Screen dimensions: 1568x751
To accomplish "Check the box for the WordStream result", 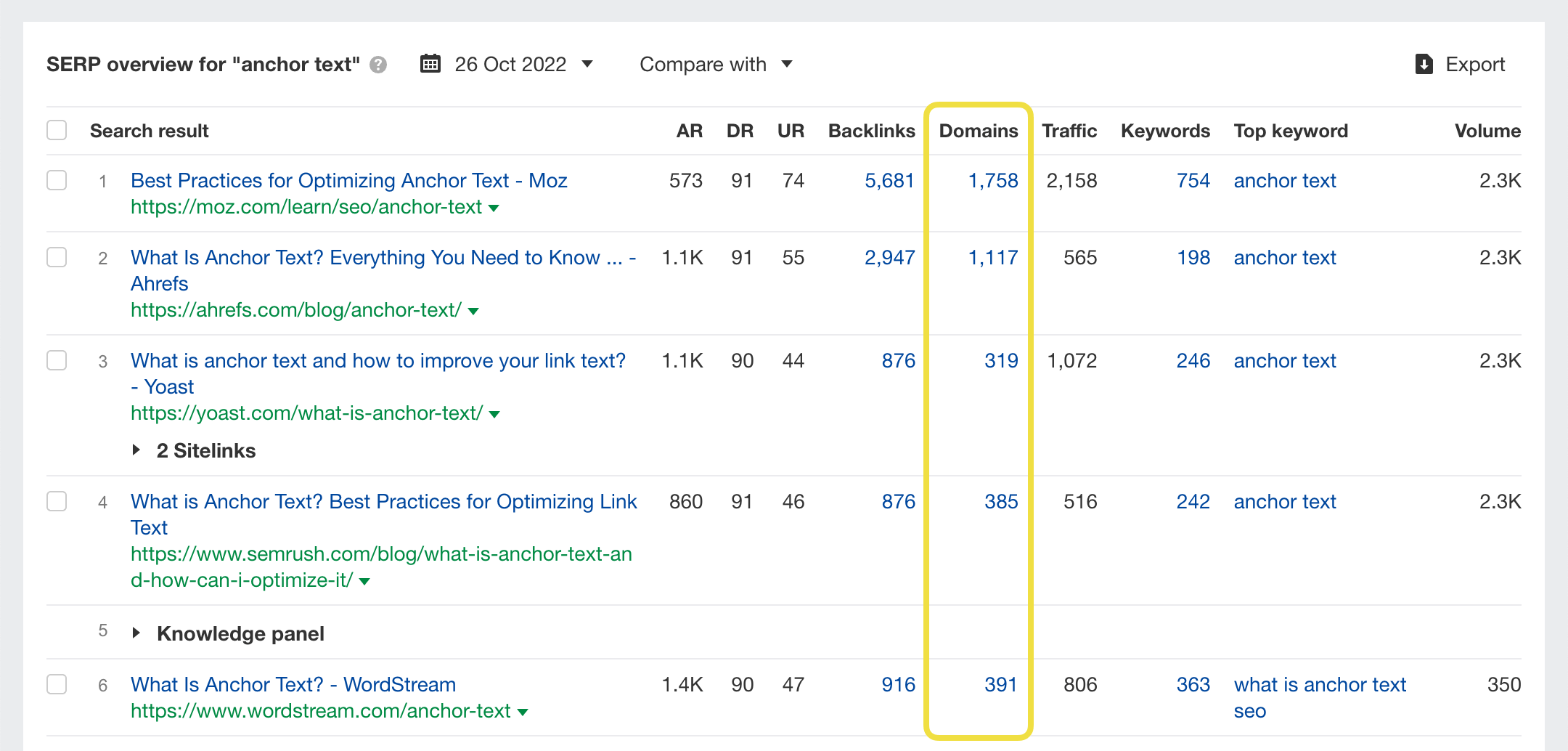I will coord(57,684).
